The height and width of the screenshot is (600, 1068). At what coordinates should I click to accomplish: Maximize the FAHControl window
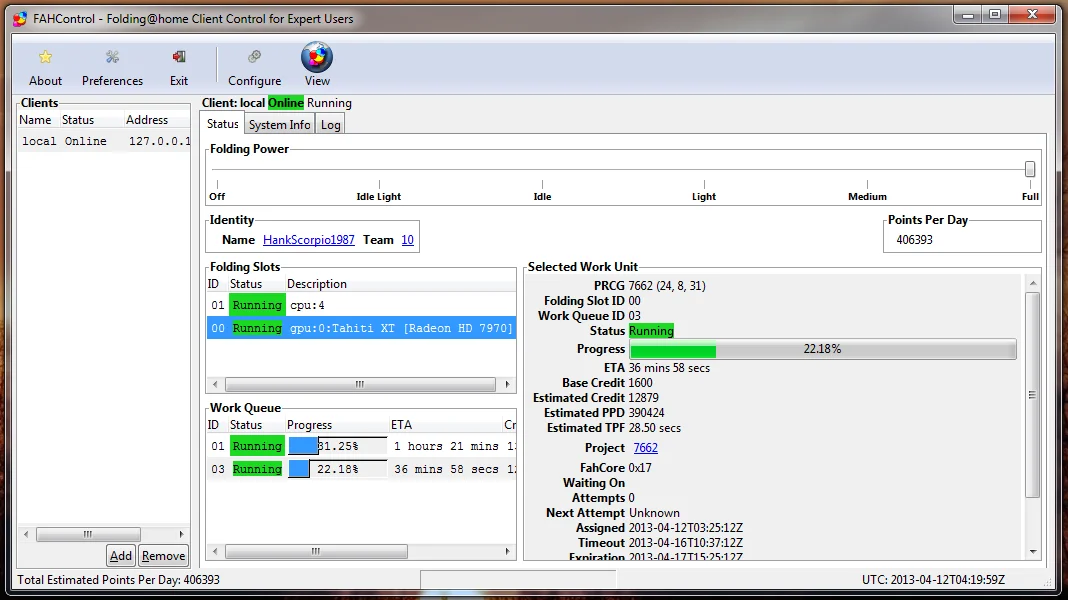tap(995, 14)
